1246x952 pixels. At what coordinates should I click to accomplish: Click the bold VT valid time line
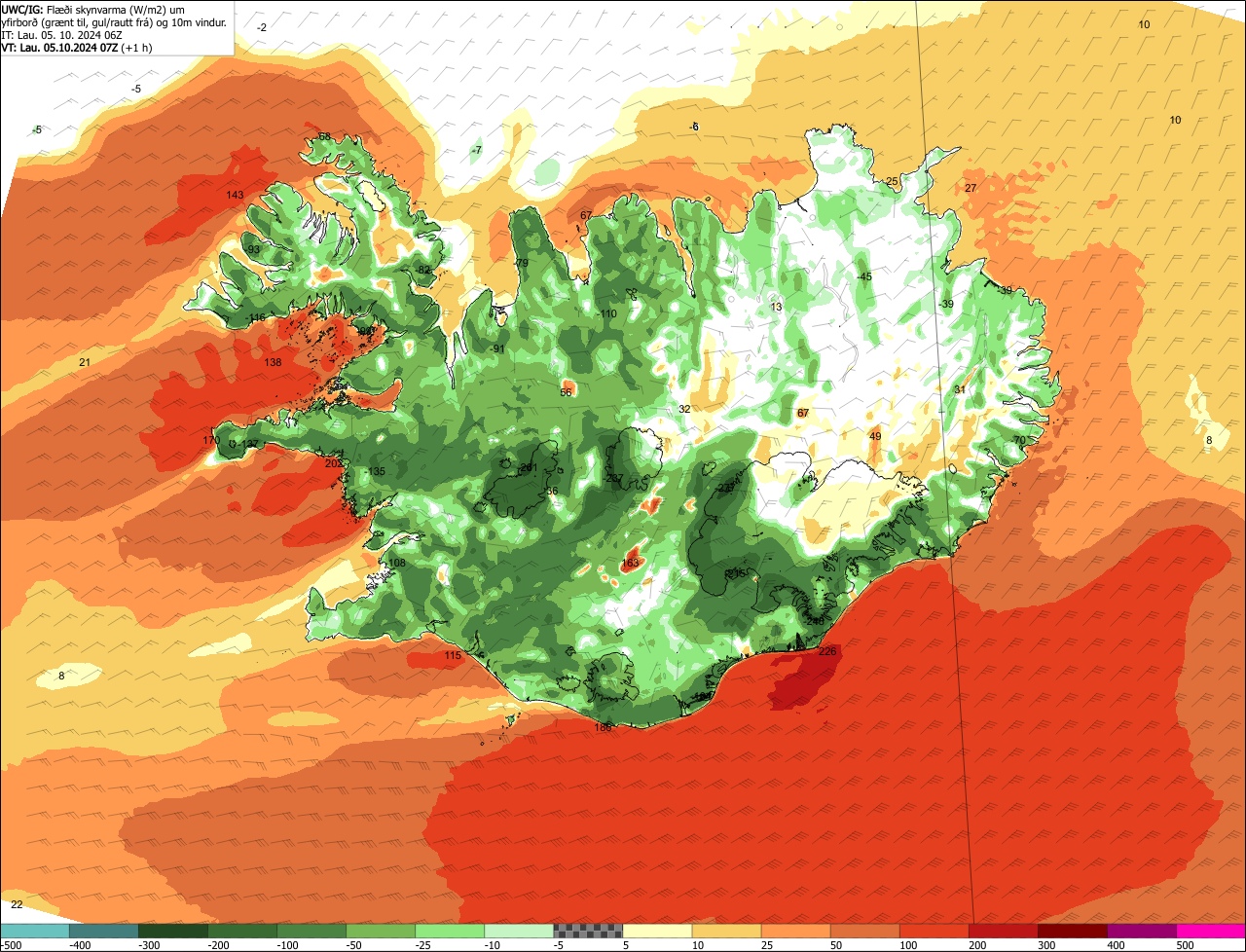[73, 48]
